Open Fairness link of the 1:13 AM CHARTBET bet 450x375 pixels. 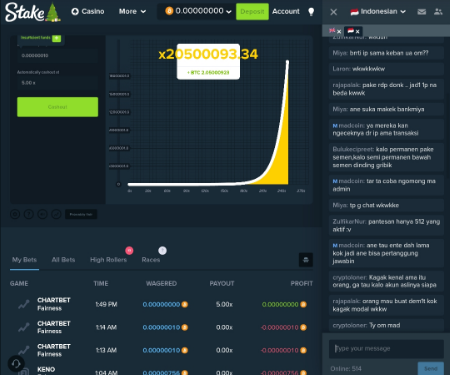point(49,354)
